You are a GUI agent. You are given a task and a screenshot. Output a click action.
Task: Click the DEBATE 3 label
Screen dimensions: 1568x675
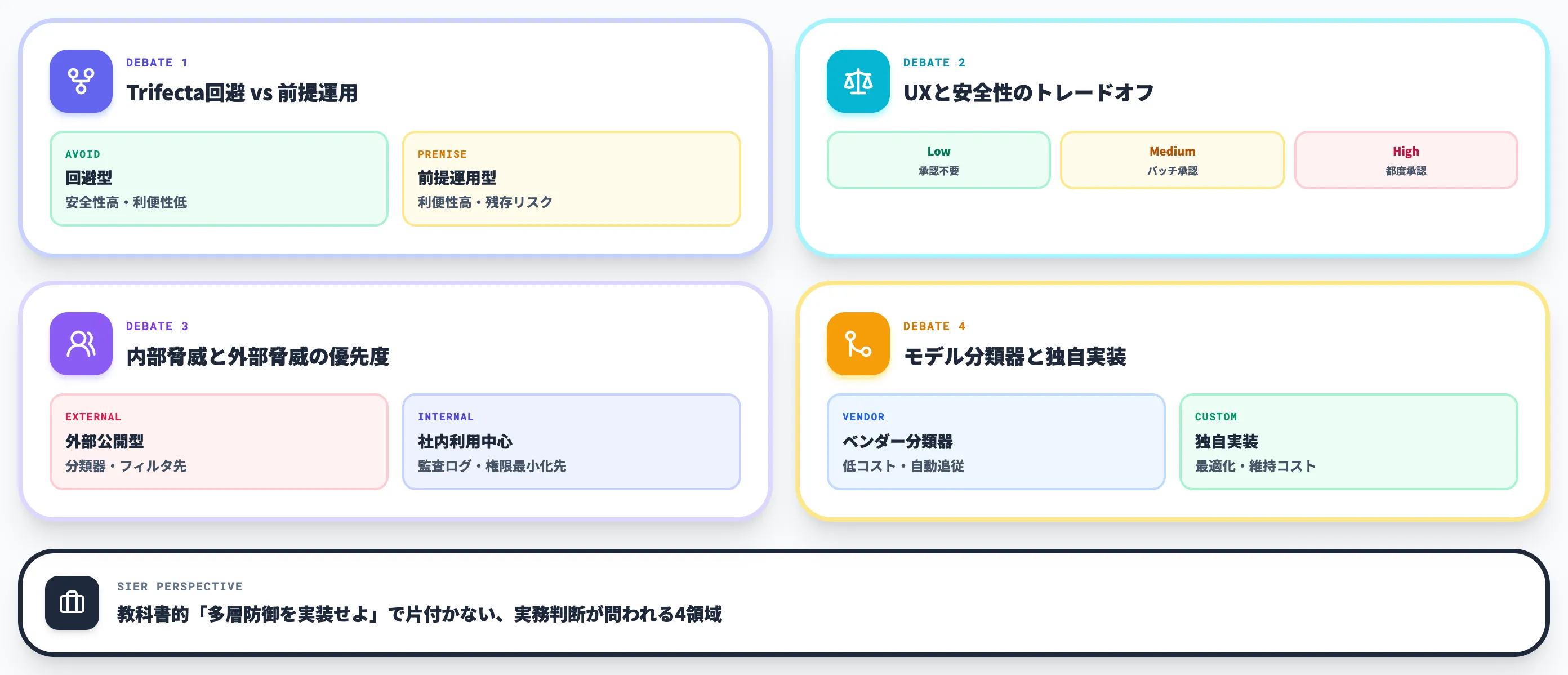[x=157, y=327]
